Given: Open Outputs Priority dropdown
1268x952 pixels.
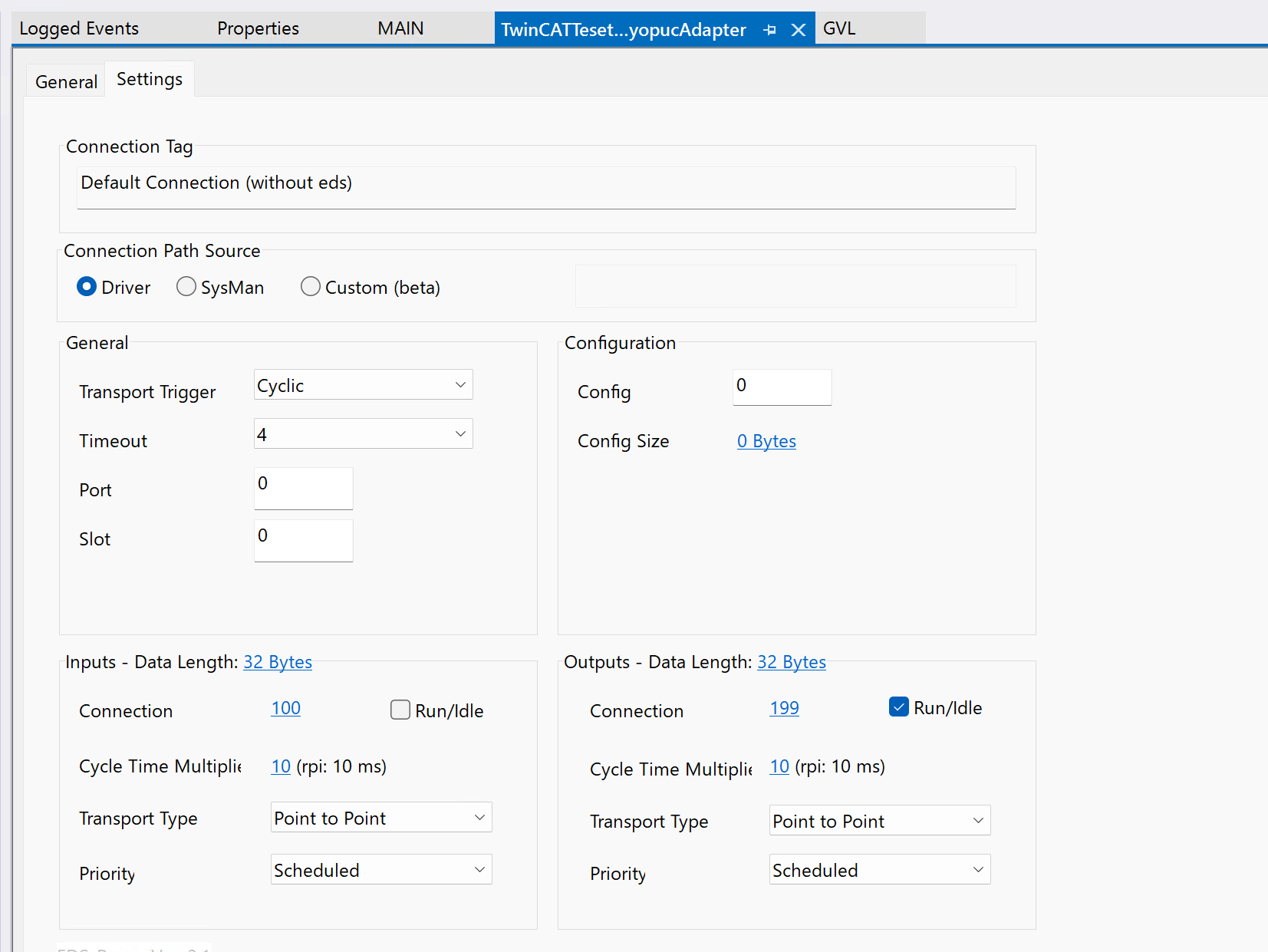Looking at the screenshot, I should point(879,870).
